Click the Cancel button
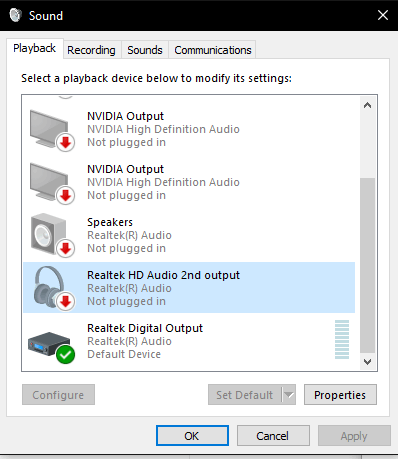Screen dimensions: 398x459 coord(273,436)
